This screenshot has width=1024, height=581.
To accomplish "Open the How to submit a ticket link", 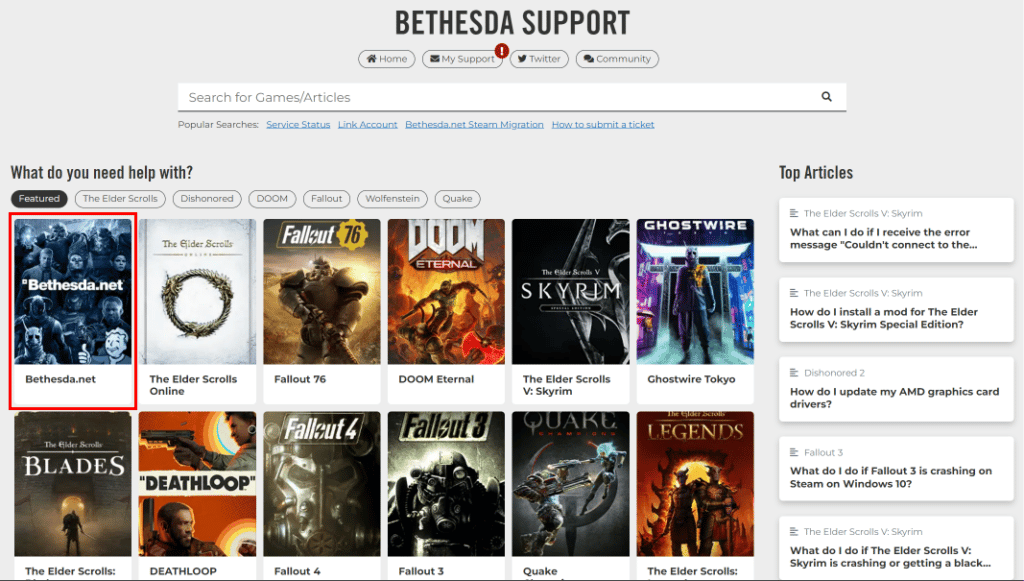I will [x=603, y=124].
